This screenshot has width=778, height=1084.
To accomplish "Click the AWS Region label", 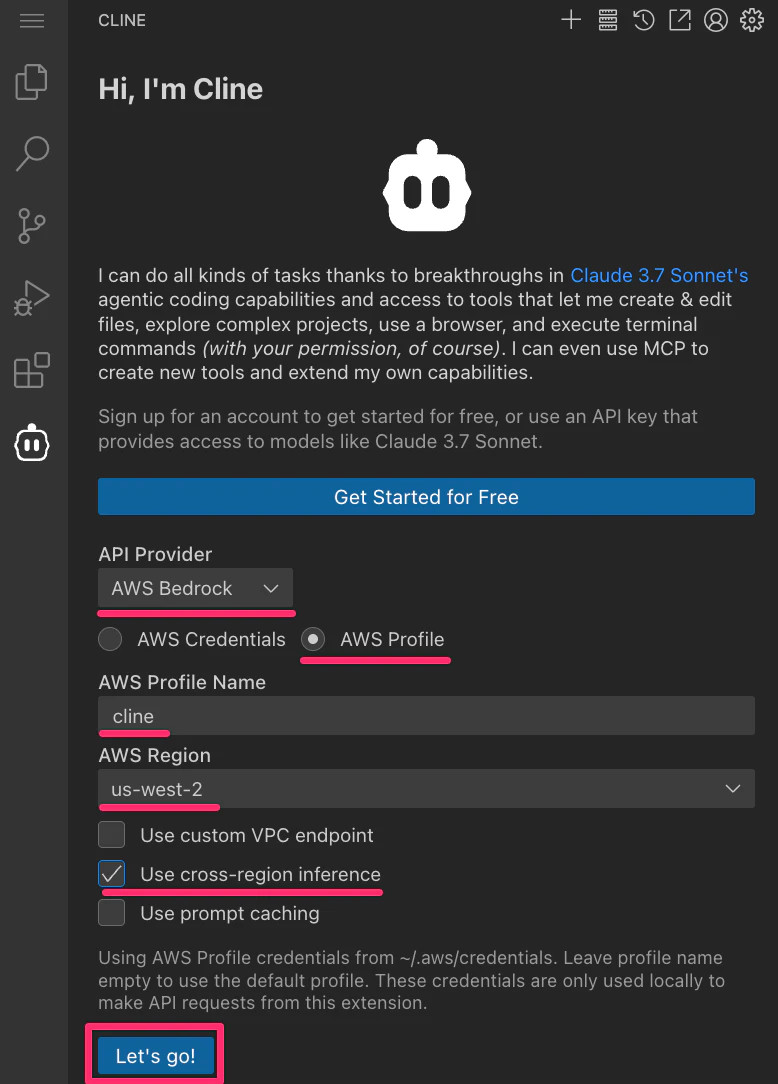I will (x=154, y=755).
